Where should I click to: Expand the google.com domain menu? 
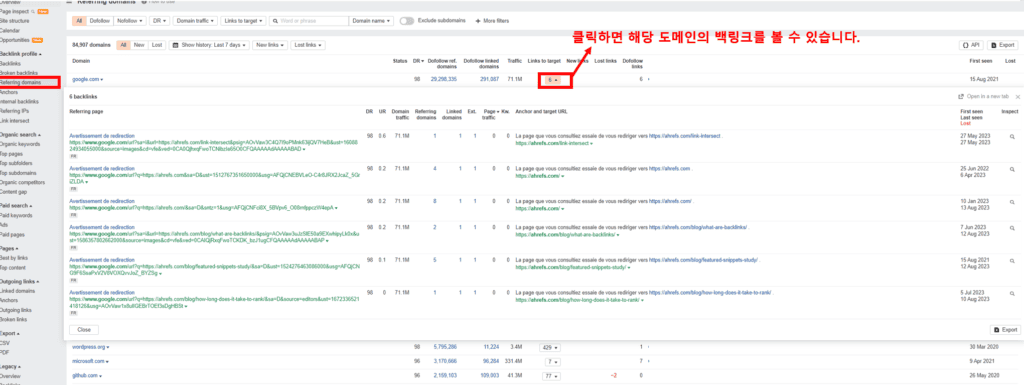[88, 79]
